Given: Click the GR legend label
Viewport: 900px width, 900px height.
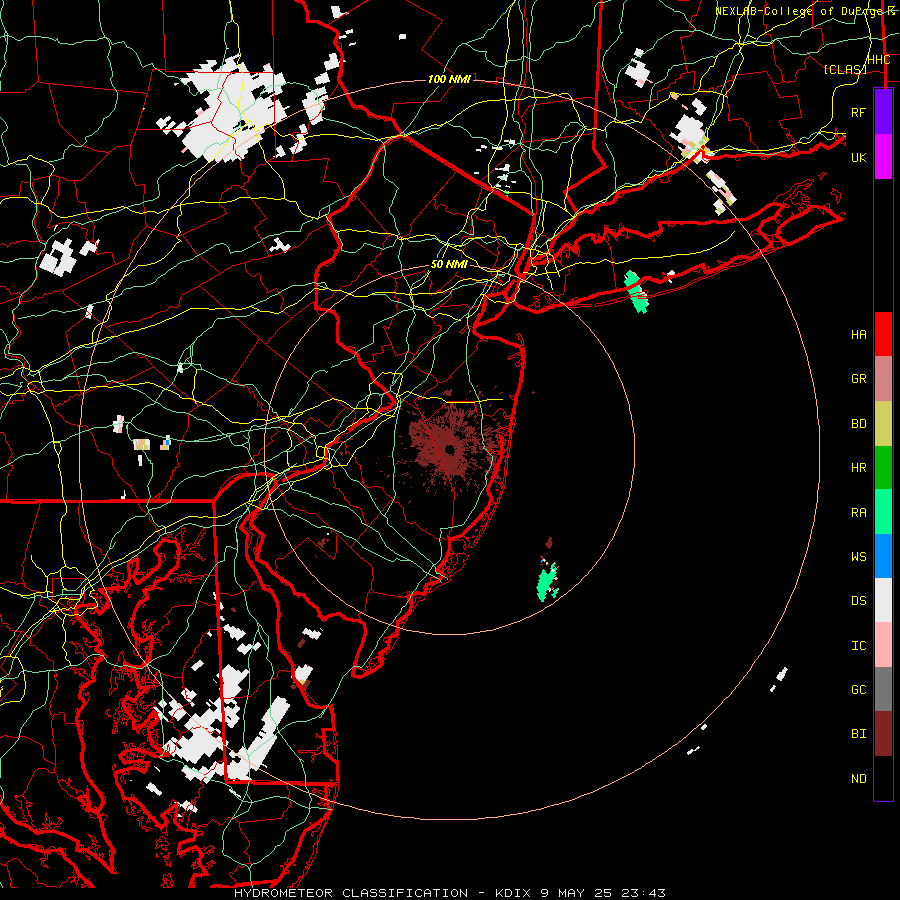Looking at the screenshot, I should click(859, 379).
